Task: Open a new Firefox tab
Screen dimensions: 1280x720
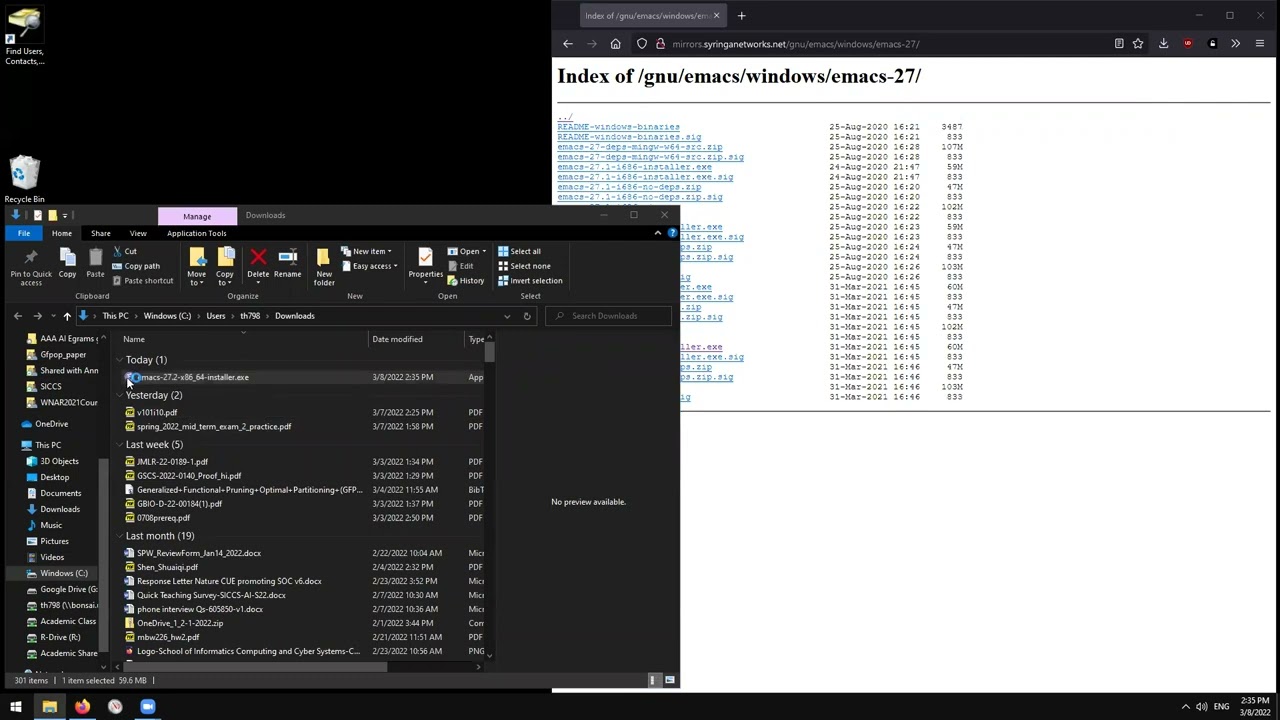Action: point(741,16)
